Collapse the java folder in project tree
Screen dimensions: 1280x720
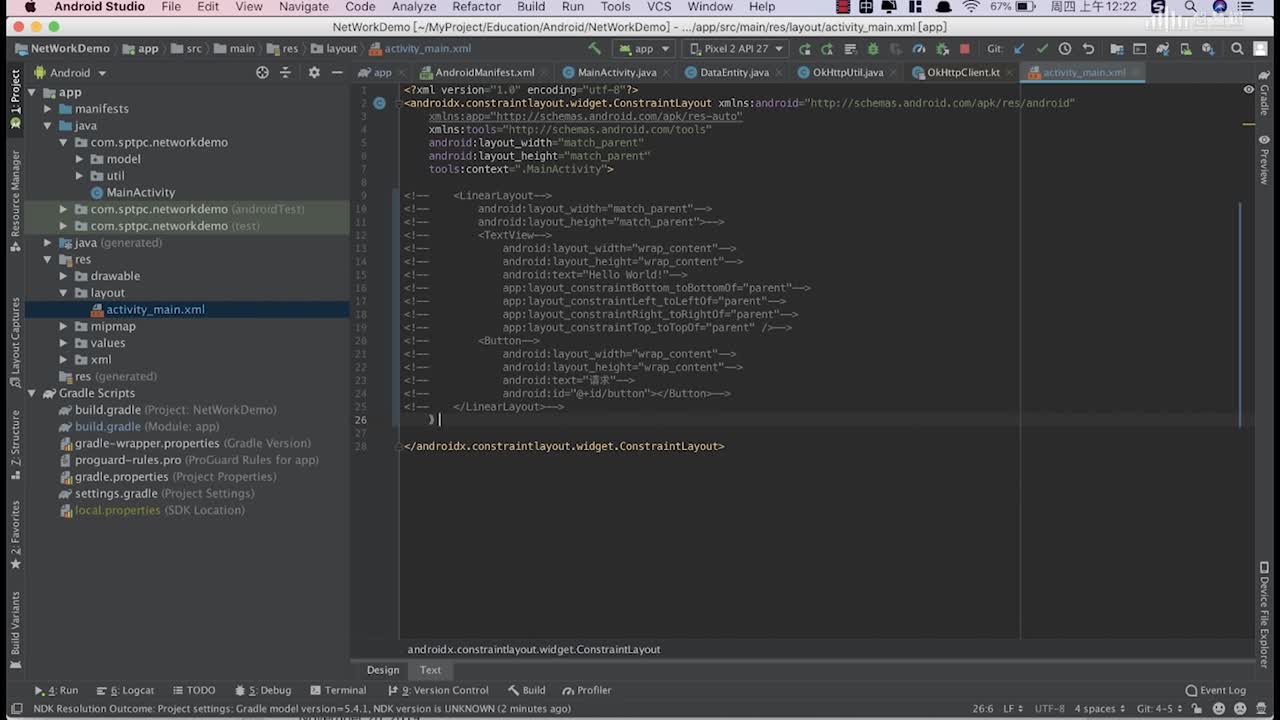coord(48,126)
